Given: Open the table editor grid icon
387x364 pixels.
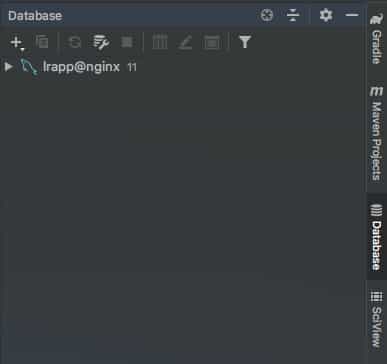Looking at the screenshot, I should pos(160,42).
